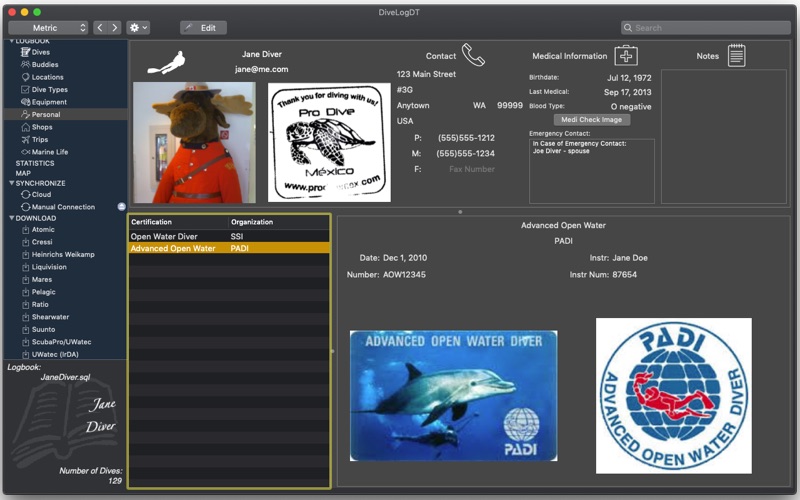Sort by Organization column header
Screen dimensions: 800x500
coord(279,222)
